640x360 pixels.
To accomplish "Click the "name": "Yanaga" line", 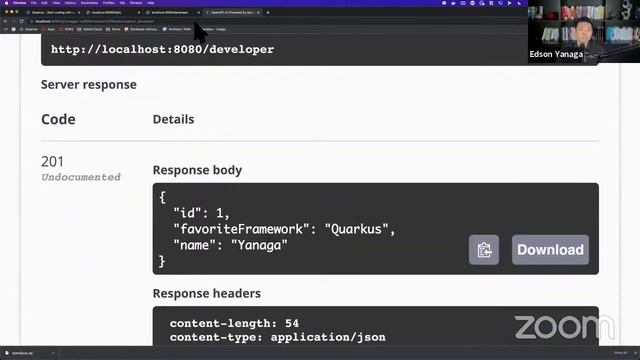I will (x=230, y=245).
